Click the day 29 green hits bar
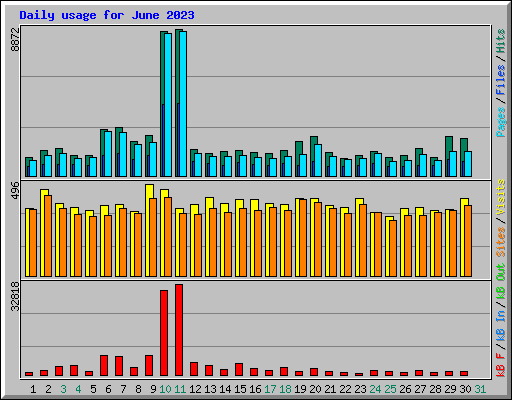The width and height of the screenshot is (512, 400). (x=447, y=156)
